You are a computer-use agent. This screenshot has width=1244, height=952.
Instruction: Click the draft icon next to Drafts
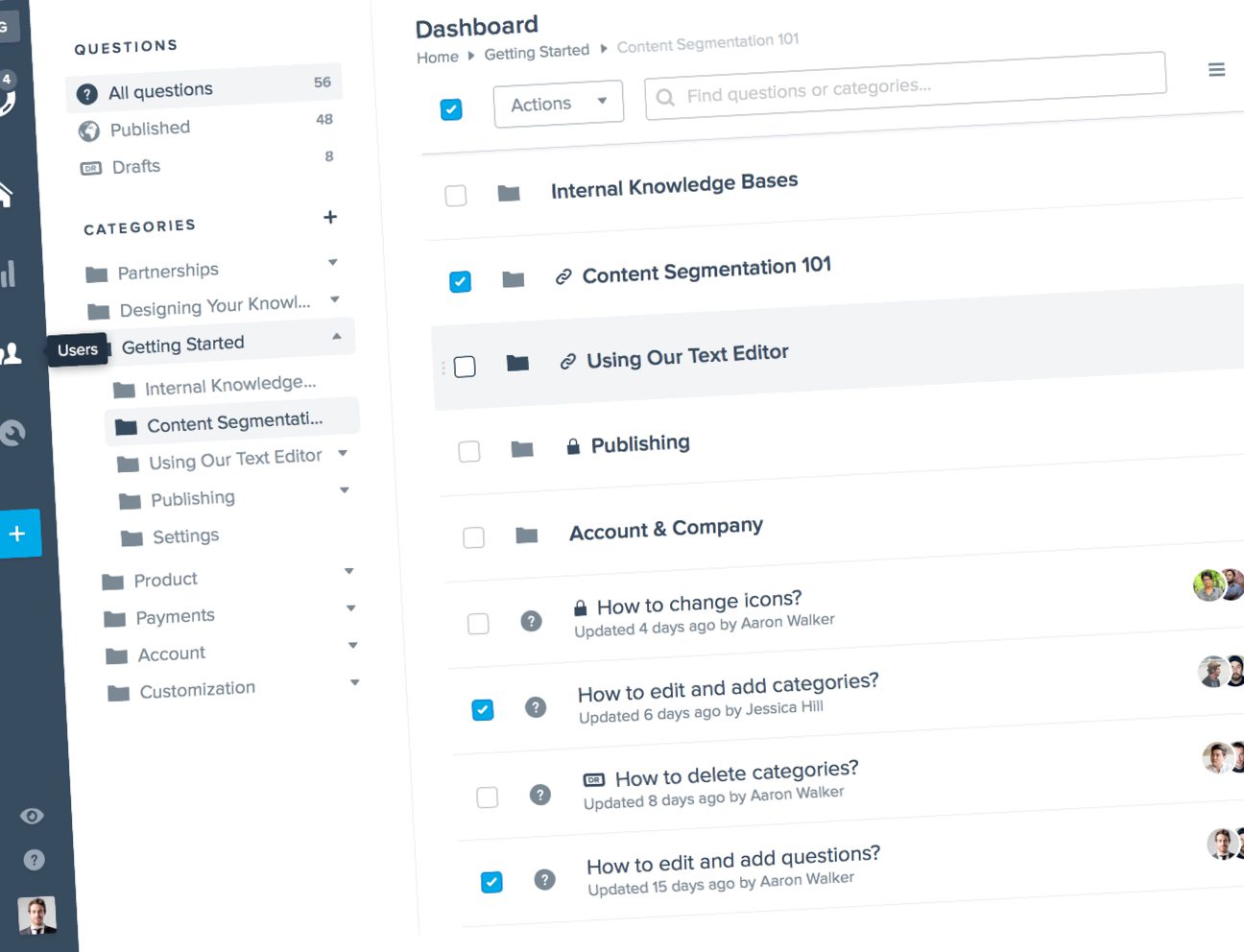click(91, 168)
